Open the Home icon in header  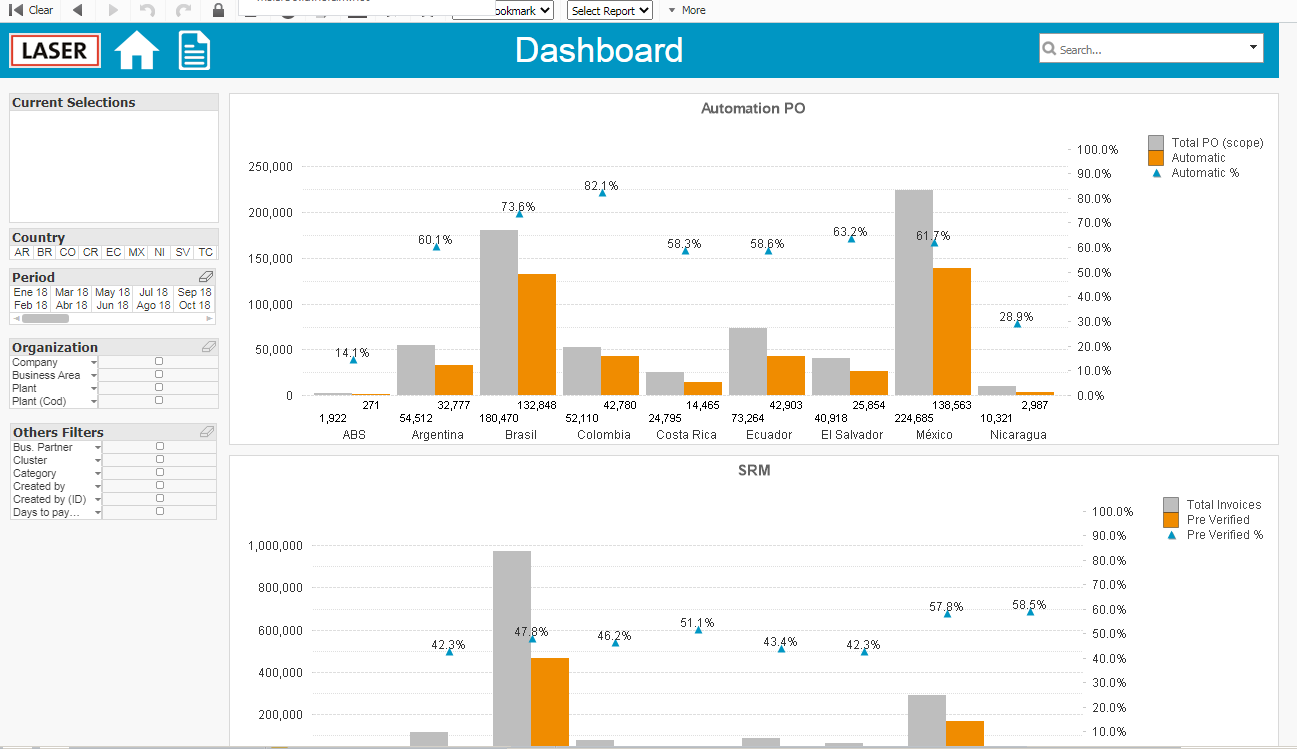(137, 50)
